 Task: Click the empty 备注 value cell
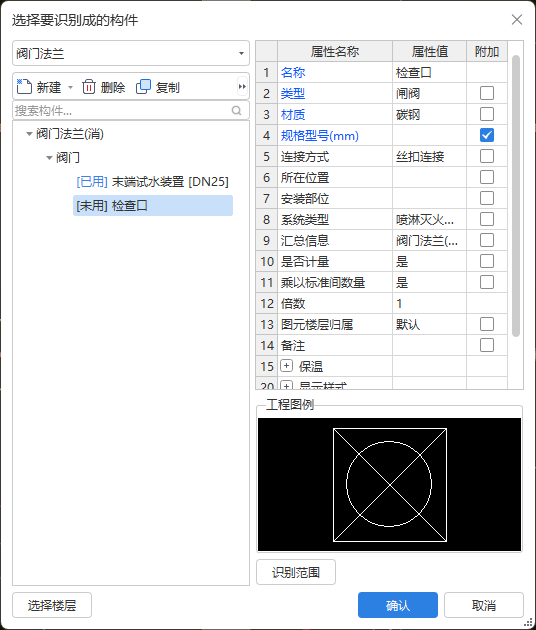tap(429, 345)
